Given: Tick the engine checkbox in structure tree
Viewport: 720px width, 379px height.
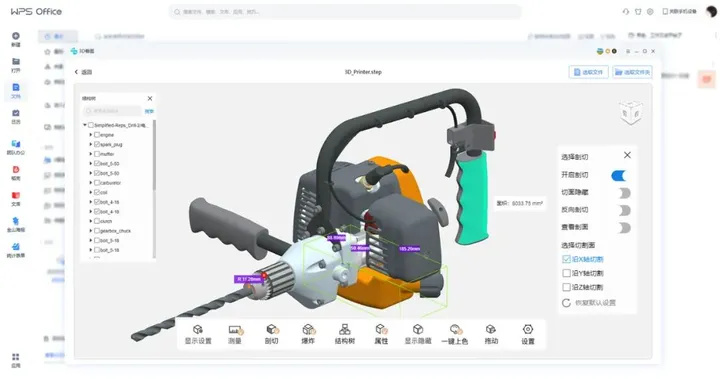Looking at the screenshot, I should [97, 135].
